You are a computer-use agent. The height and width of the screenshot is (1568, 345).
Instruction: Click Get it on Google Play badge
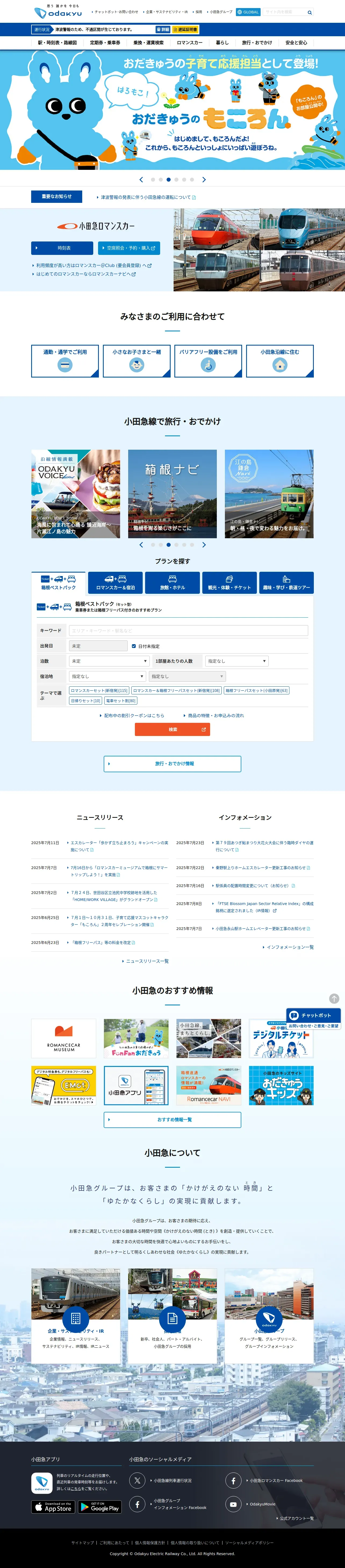click(100, 1507)
